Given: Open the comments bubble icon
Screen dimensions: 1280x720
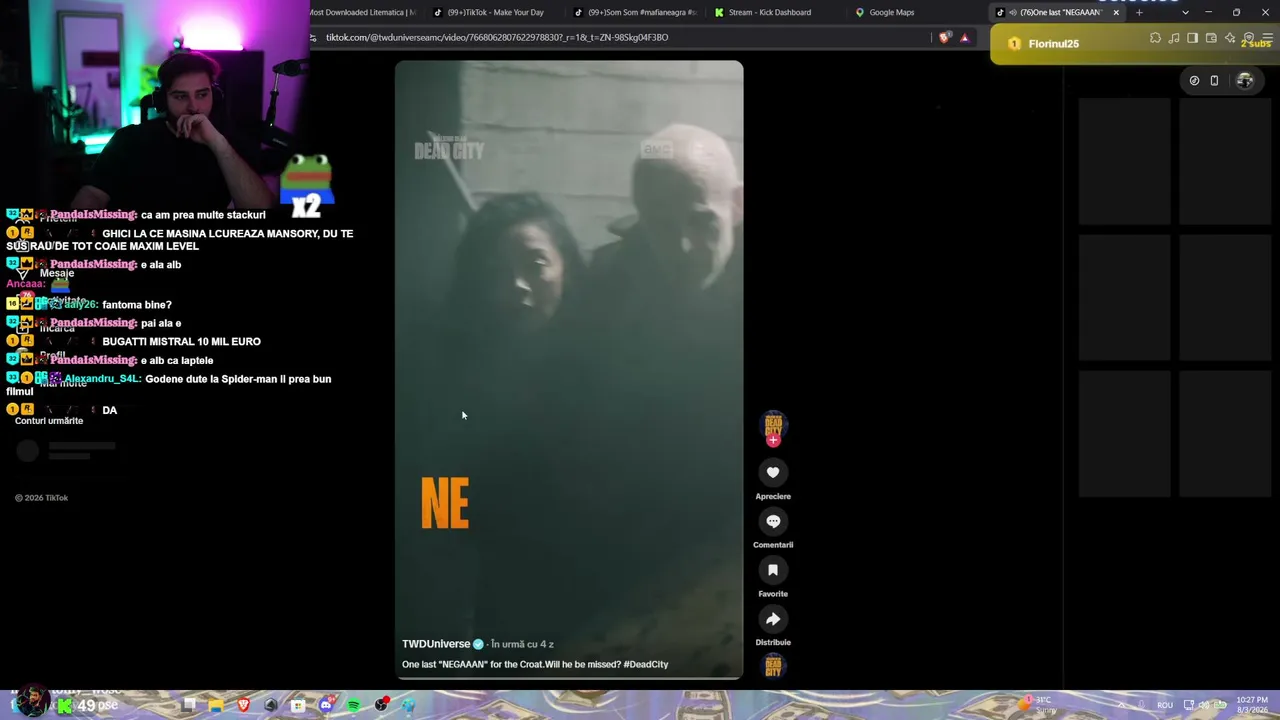Looking at the screenshot, I should (773, 521).
